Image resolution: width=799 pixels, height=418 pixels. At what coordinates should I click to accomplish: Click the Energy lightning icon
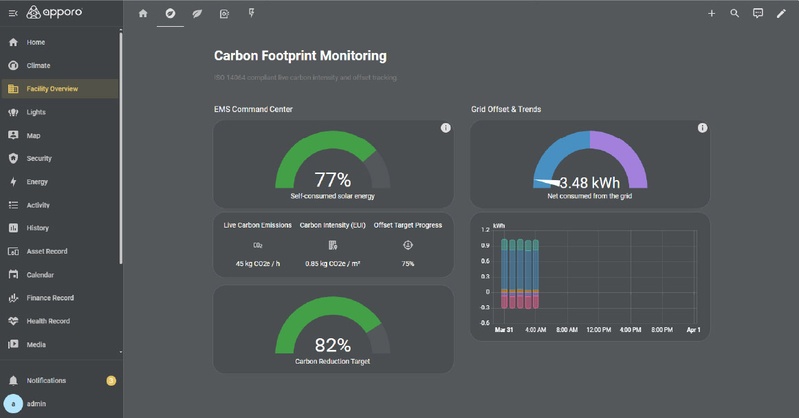click(13, 181)
